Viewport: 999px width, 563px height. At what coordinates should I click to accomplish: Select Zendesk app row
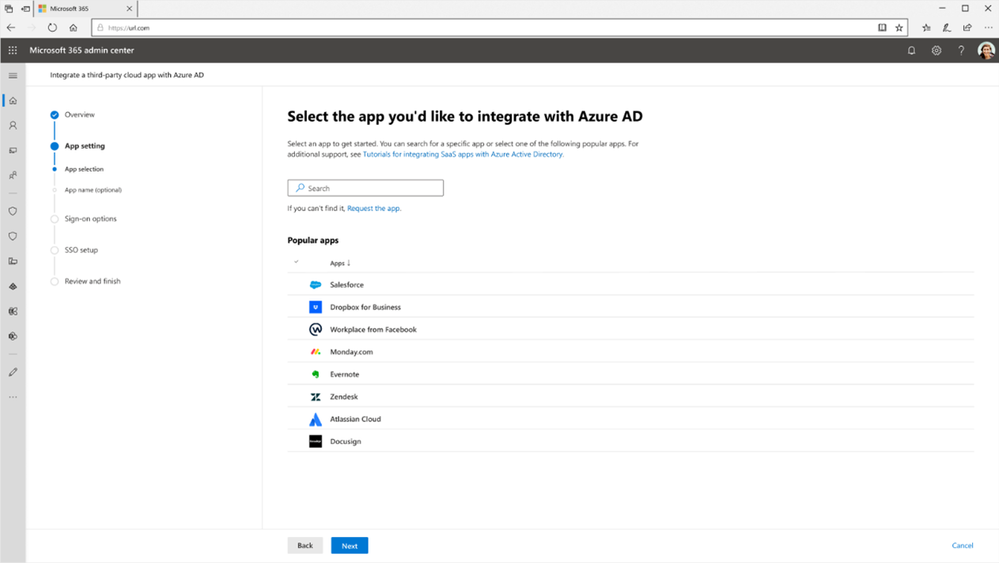(x=631, y=397)
